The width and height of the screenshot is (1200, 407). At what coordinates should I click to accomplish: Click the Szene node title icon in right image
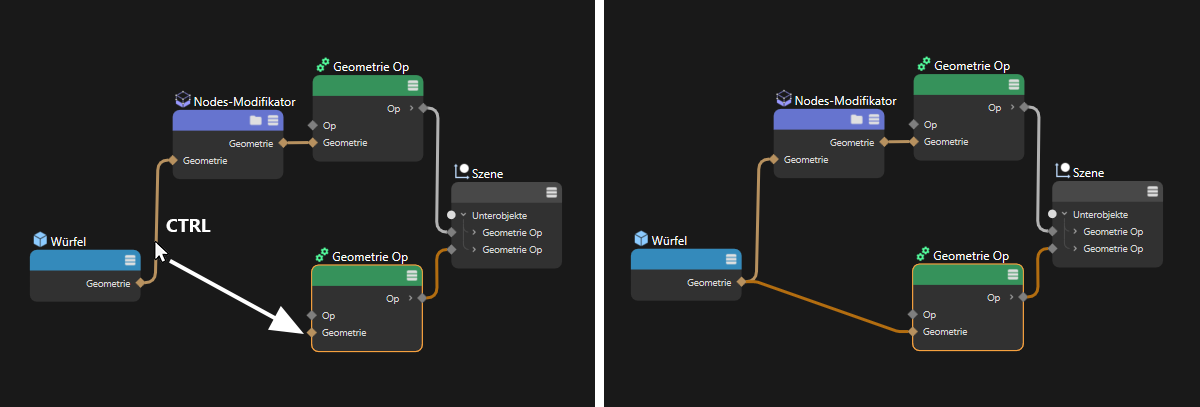[x=1063, y=172]
